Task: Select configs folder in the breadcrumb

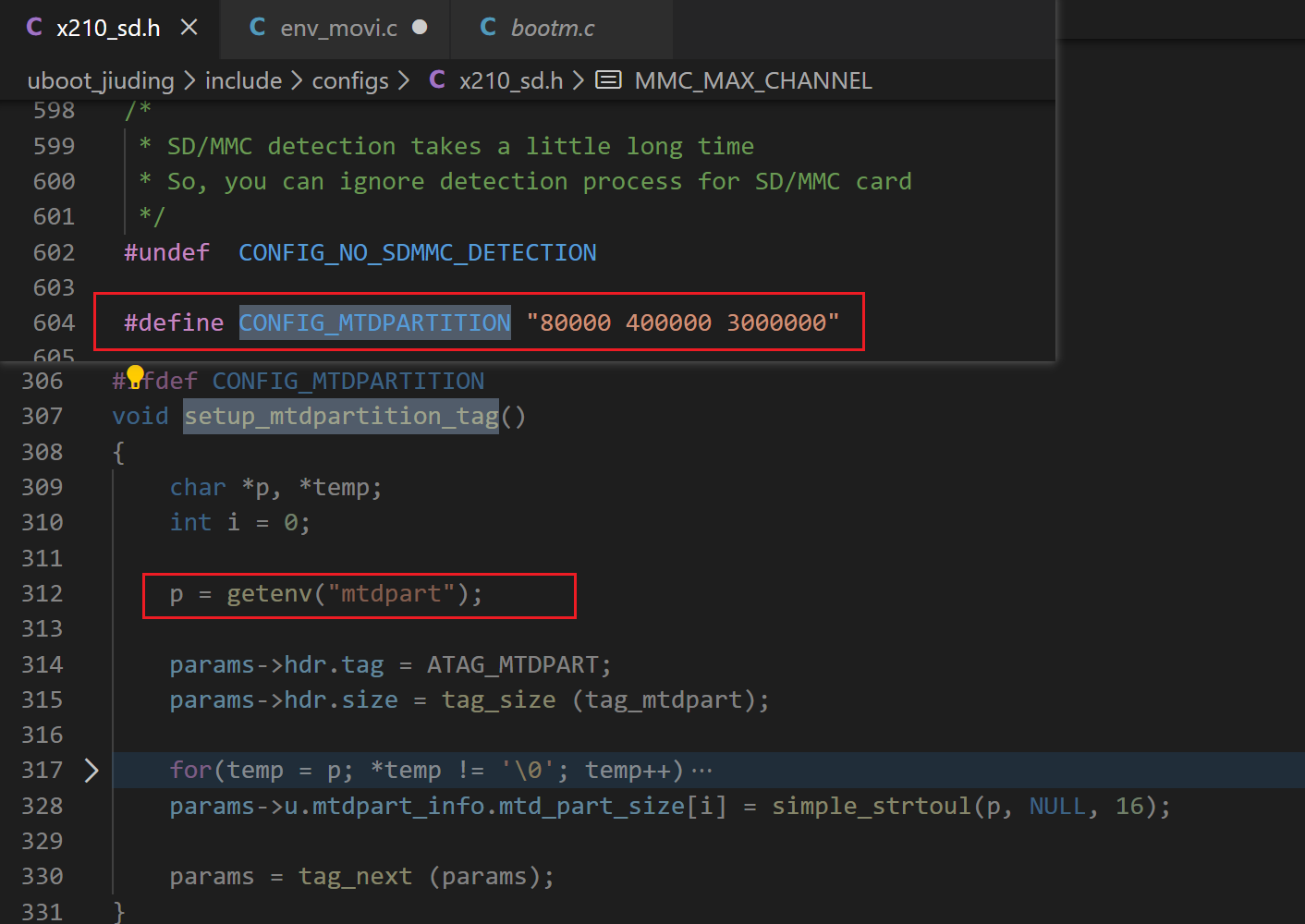Action: coord(350,80)
